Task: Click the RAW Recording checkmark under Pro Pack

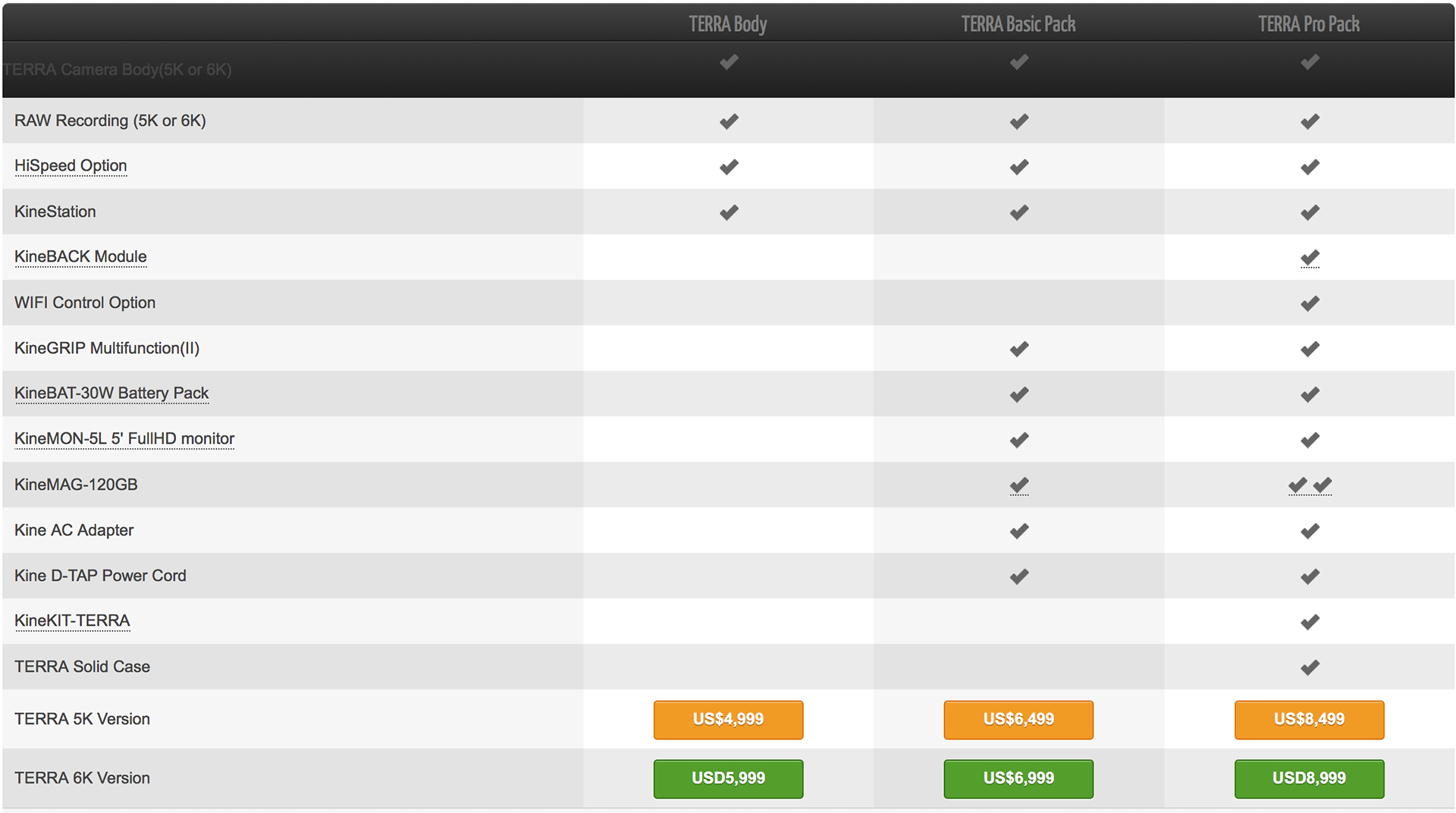Action: click(1310, 121)
